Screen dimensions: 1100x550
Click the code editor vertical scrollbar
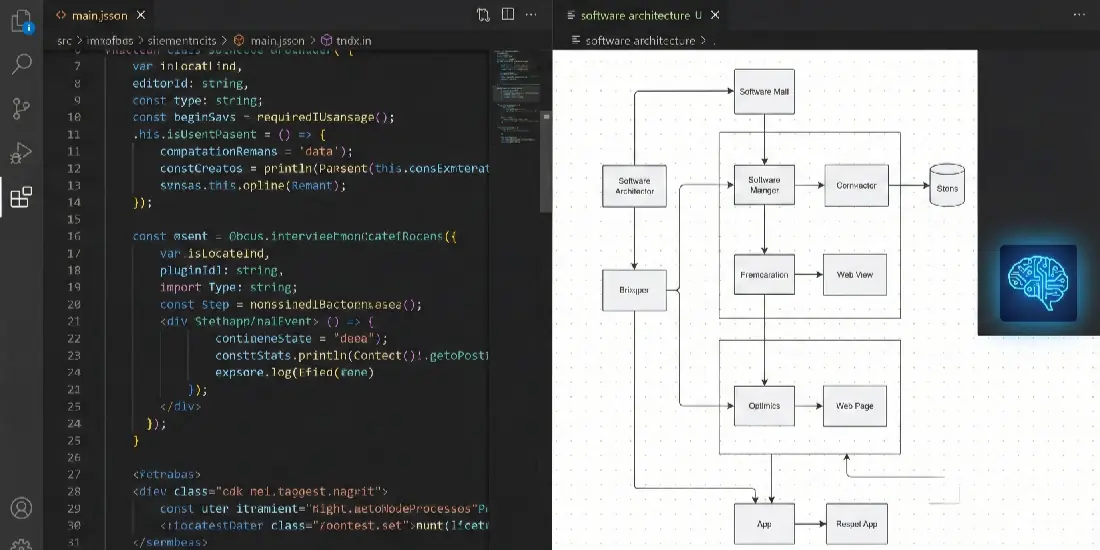coord(545,160)
